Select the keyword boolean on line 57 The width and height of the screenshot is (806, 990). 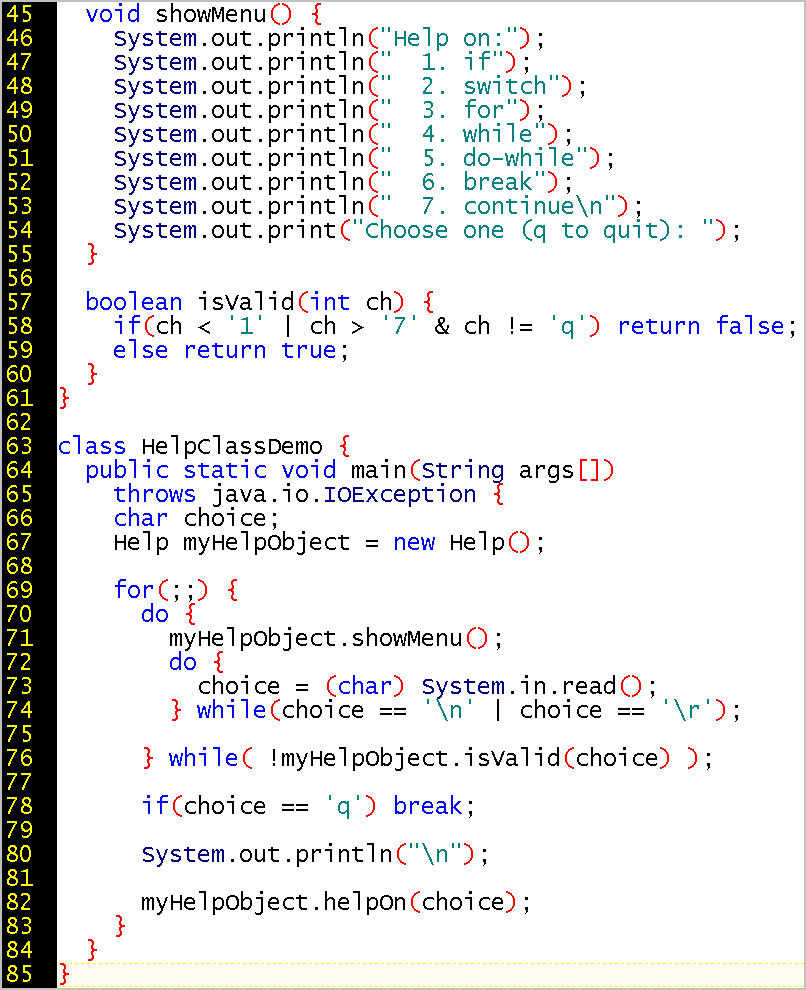(133, 301)
